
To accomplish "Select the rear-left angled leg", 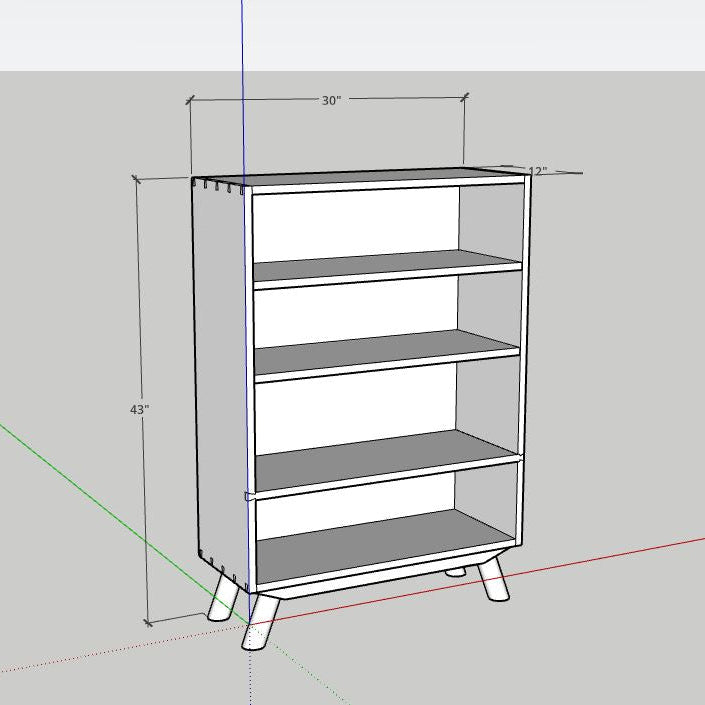I will (x=223, y=597).
